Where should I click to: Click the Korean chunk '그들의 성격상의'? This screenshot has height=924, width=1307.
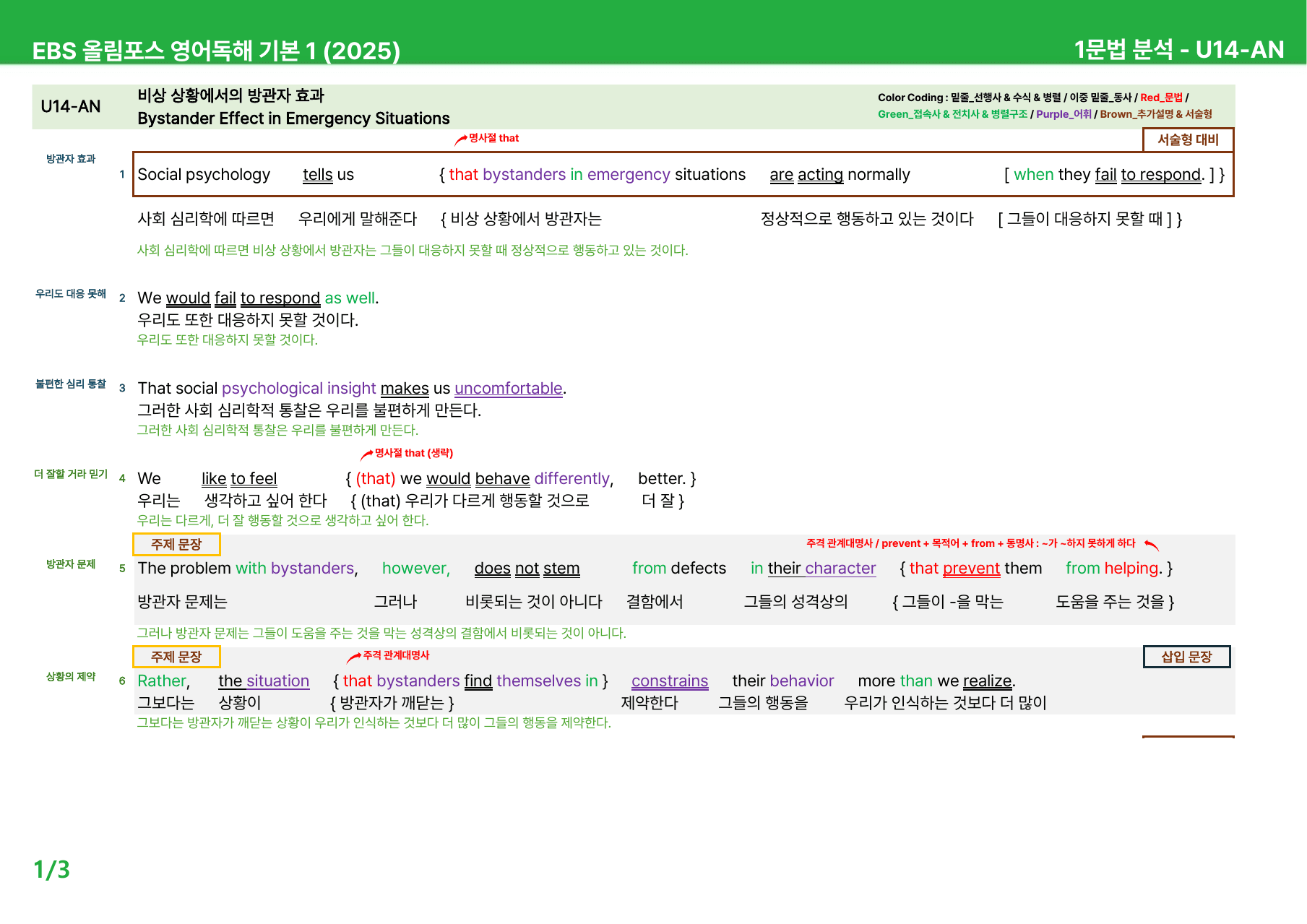click(x=796, y=602)
